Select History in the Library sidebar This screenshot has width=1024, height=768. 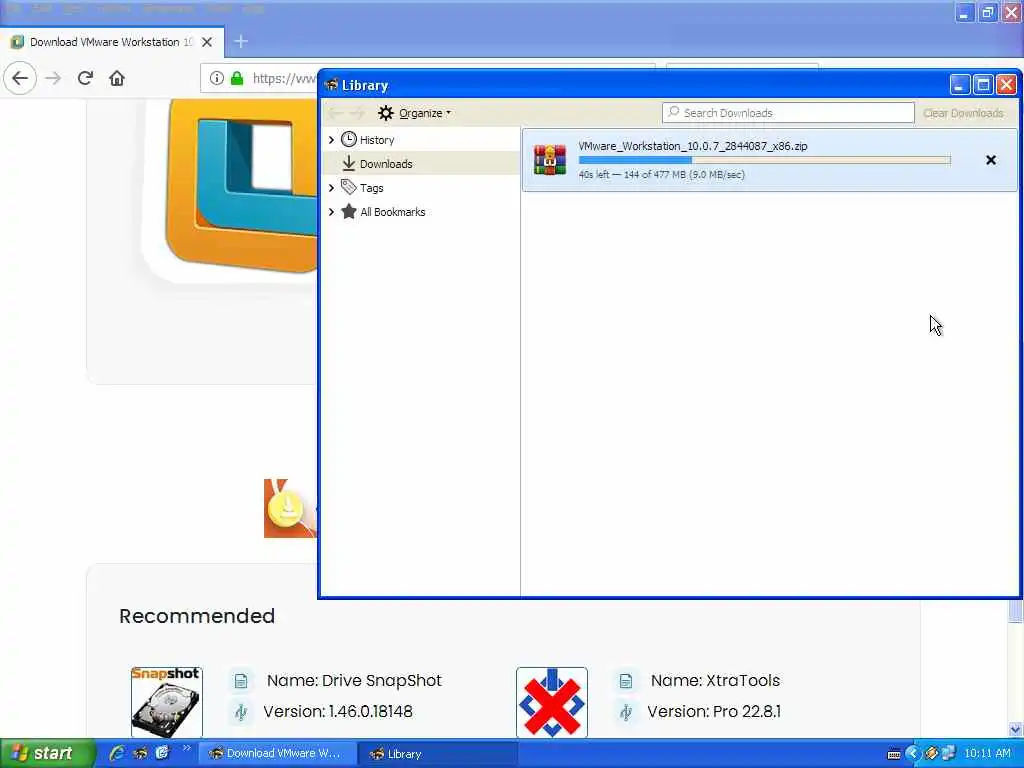coord(377,140)
